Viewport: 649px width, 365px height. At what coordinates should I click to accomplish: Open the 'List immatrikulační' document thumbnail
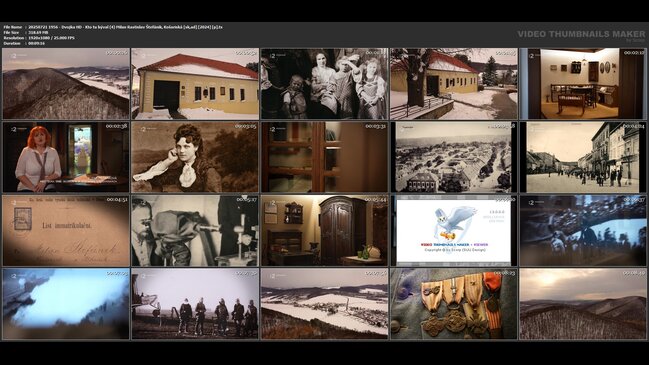[x=66, y=231]
